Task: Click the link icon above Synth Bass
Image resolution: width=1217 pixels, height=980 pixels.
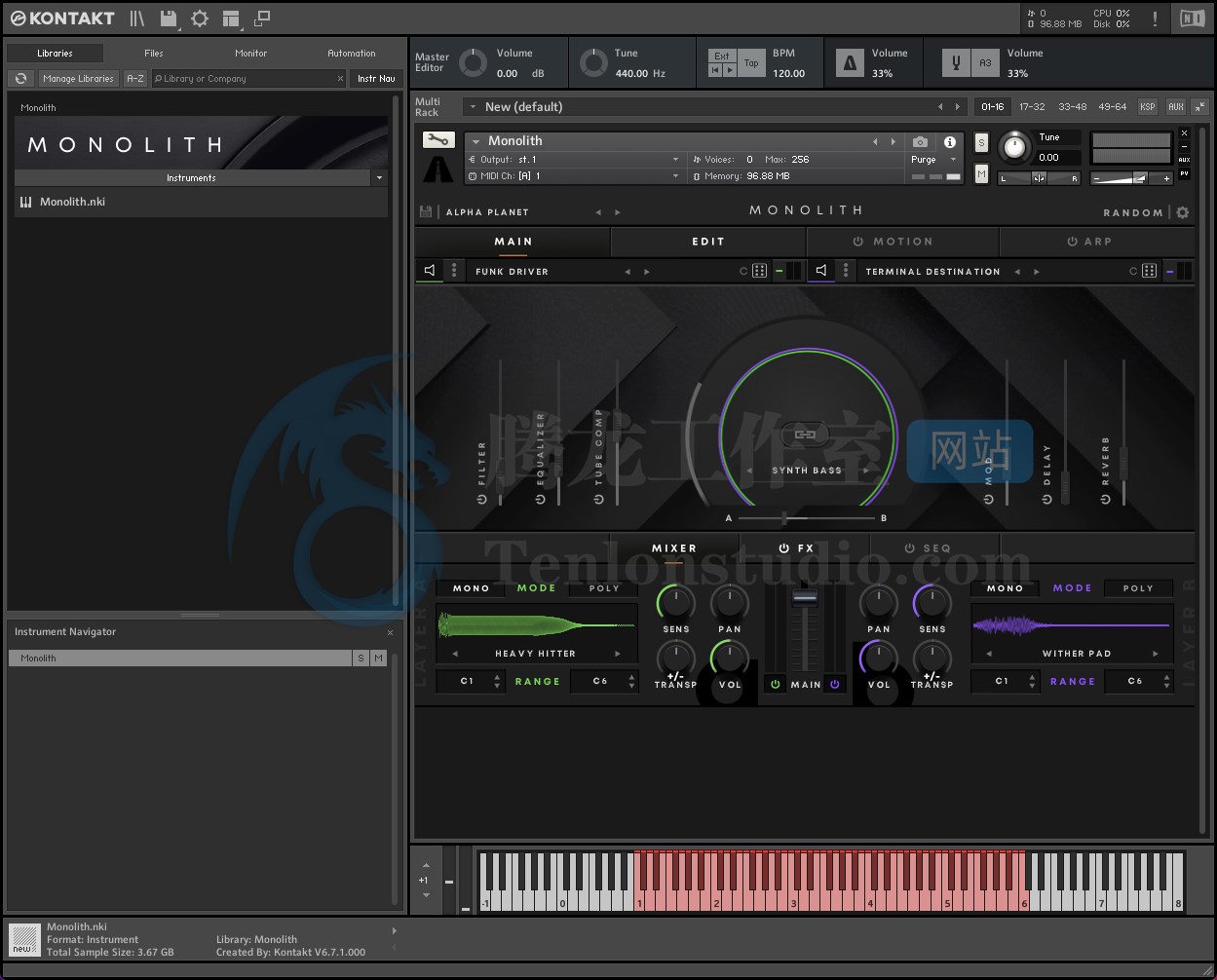Action: click(806, 434)
